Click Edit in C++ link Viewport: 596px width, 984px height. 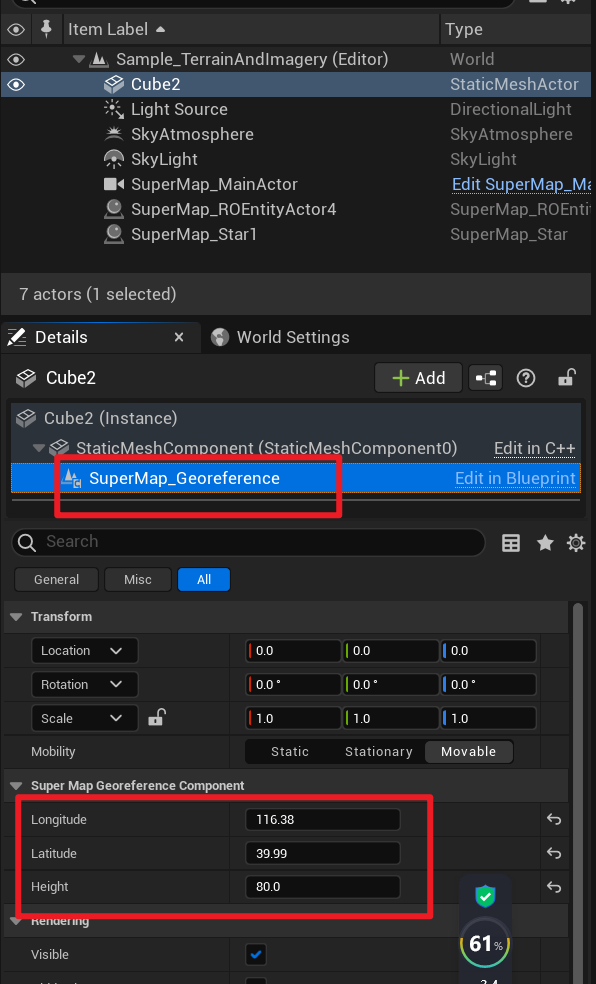click(535, 448)
